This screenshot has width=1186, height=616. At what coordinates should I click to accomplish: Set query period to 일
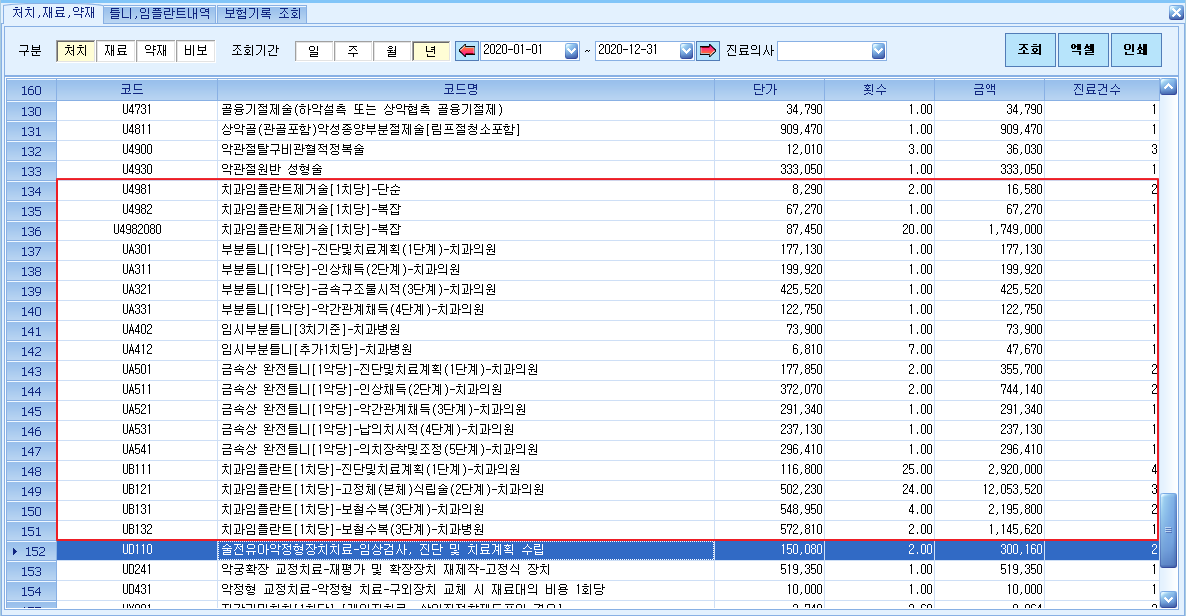click(x=314, y=51)
